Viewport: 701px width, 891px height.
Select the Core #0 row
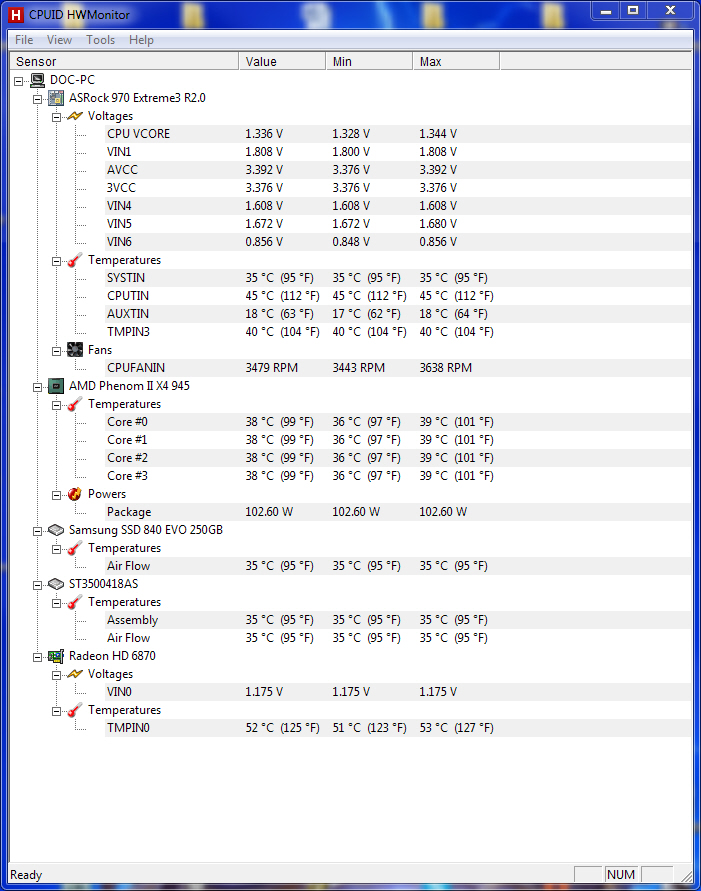pyautogui.click(x=398, y=422)
